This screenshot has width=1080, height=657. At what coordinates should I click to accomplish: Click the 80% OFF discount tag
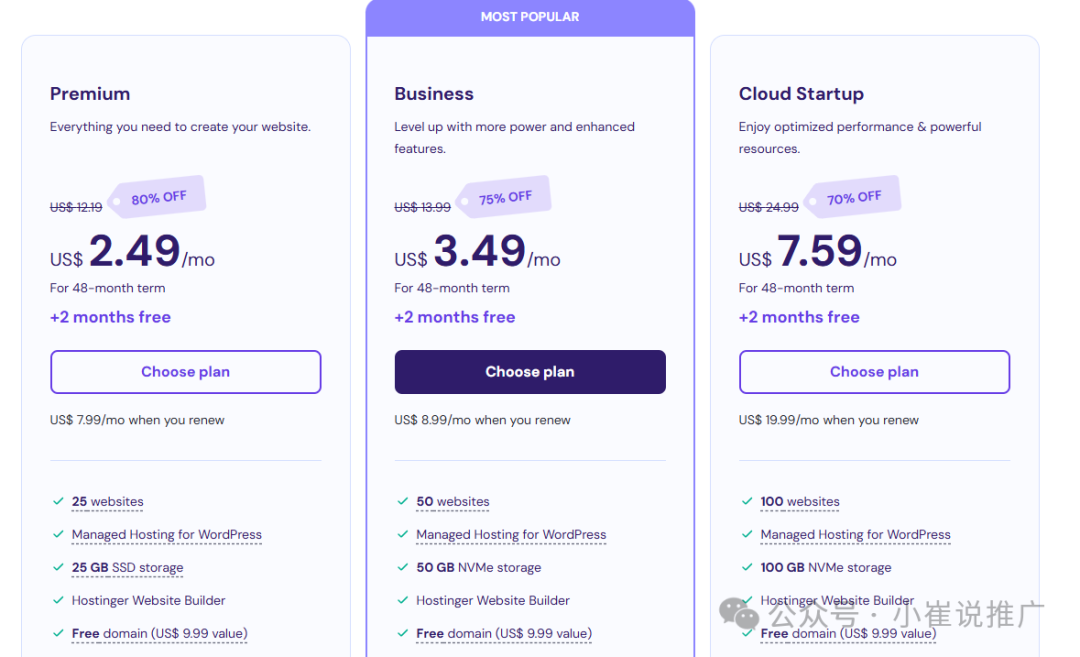158,198
